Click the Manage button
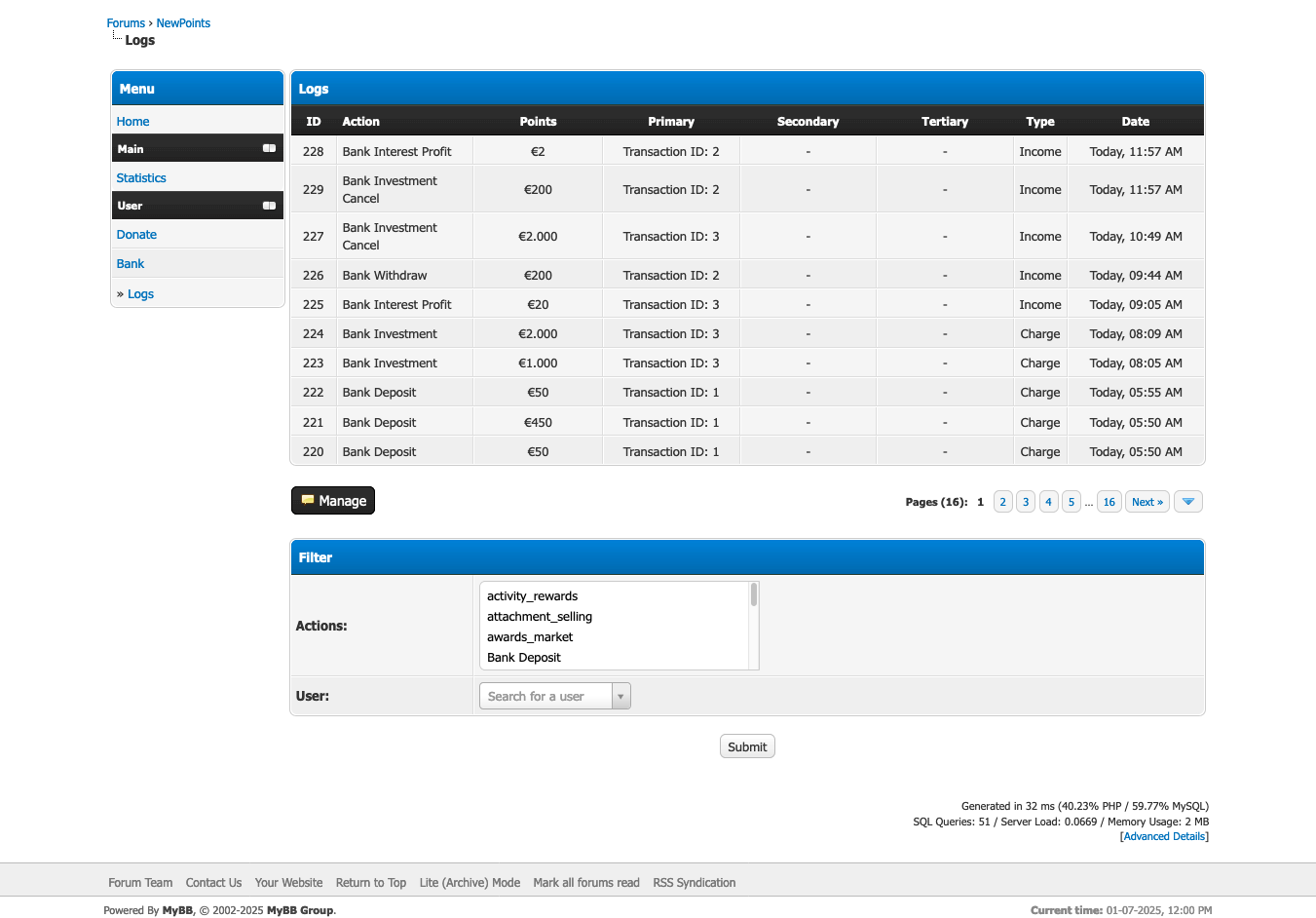Screen dimensions: 1316x918 click(x=333, y=501)
